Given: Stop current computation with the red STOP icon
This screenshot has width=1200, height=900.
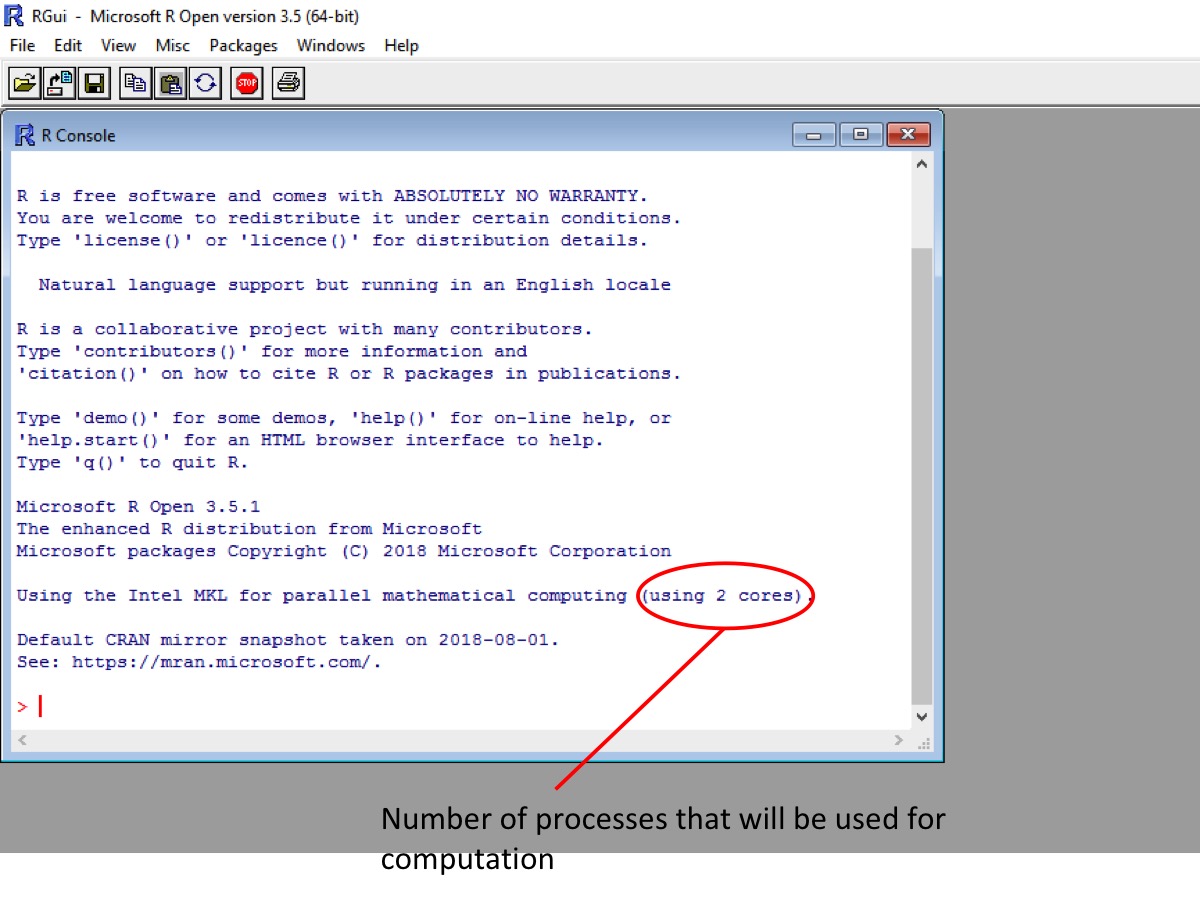Looking at the screenshot, I should (246, 83).
